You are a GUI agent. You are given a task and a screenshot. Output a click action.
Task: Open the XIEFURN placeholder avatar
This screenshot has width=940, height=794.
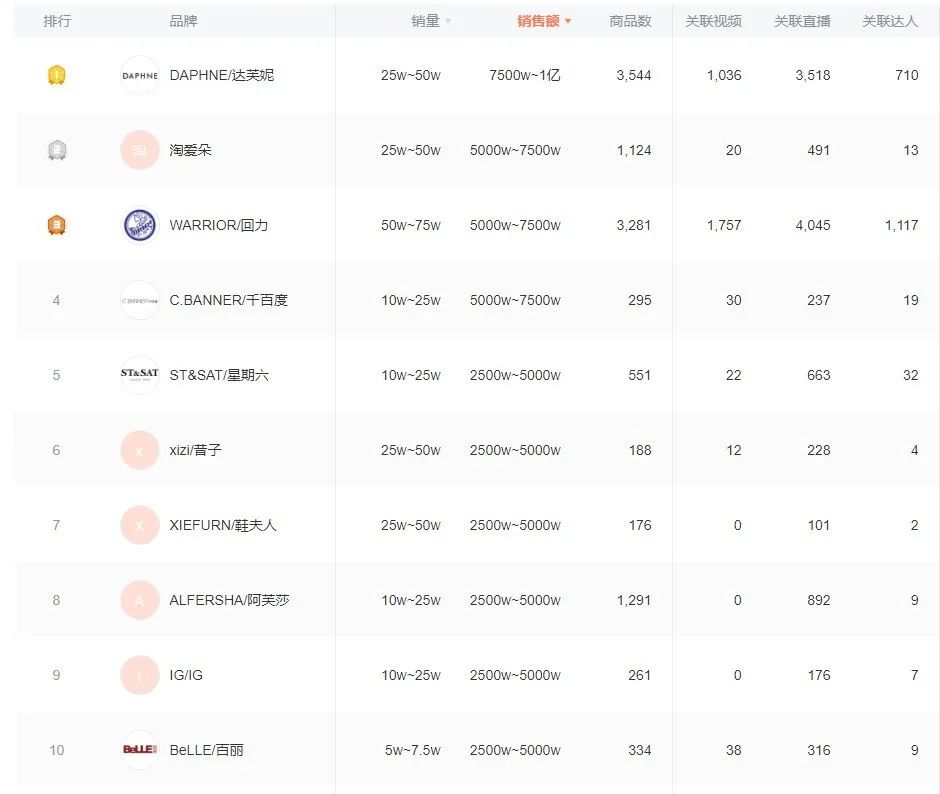pos(140,525)
